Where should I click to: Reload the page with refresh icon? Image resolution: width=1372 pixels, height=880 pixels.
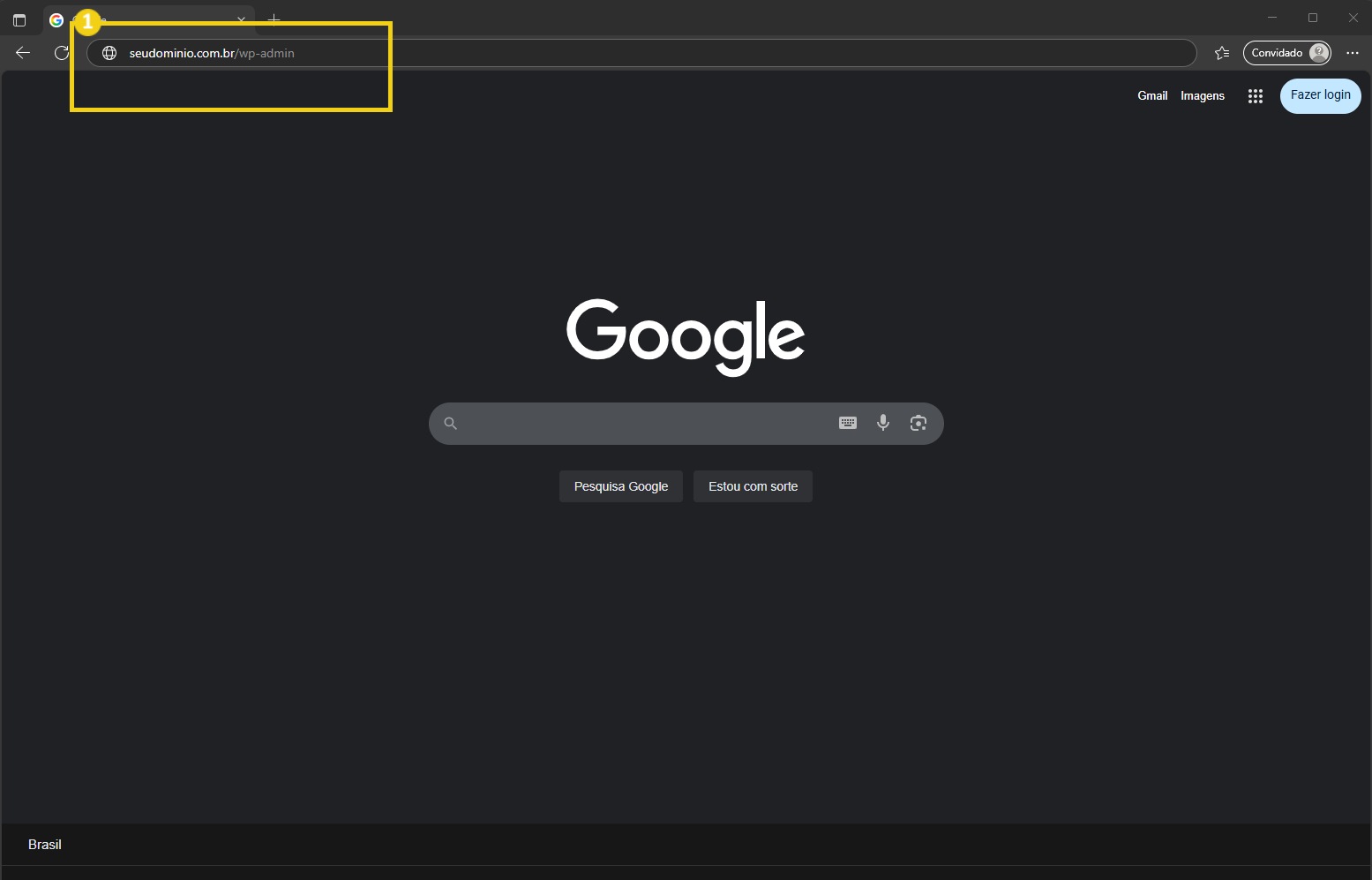point(61,53)
